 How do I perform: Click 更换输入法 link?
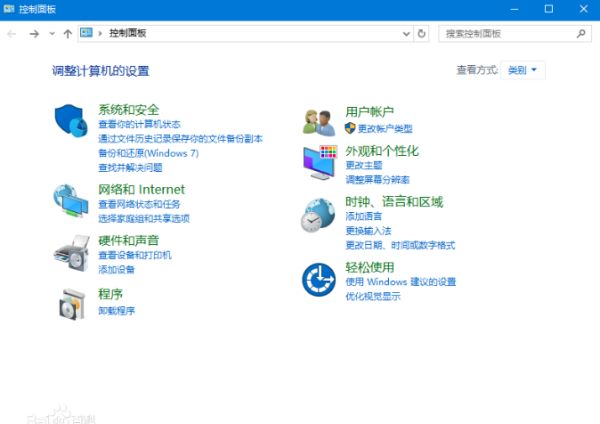[x=368, y=231]
